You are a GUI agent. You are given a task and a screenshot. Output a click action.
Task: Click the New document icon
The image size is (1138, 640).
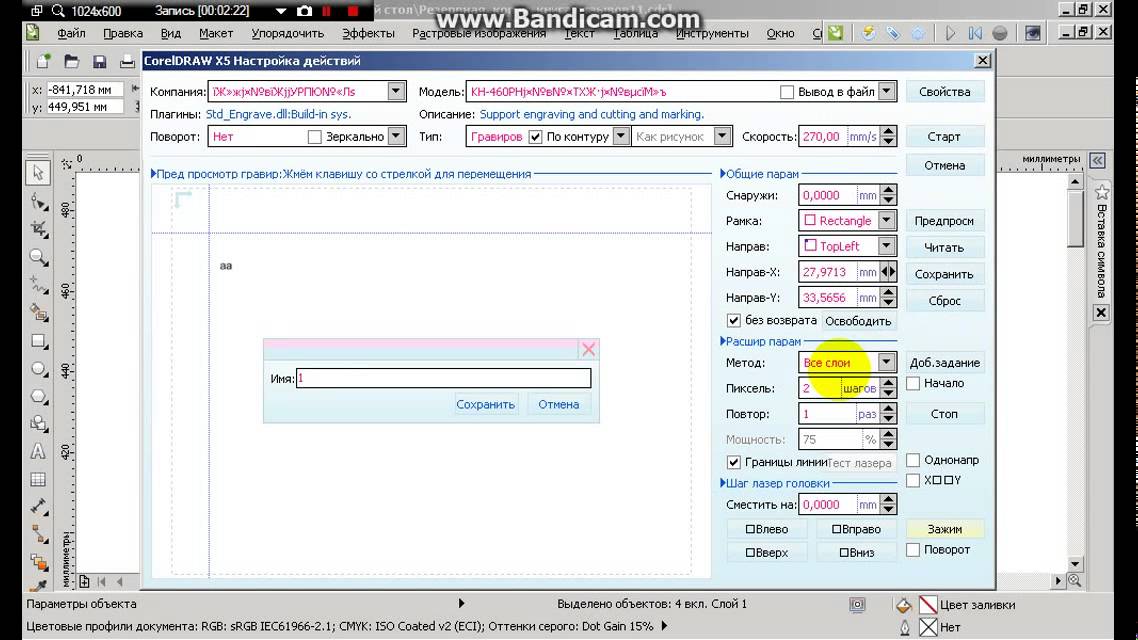44,62
